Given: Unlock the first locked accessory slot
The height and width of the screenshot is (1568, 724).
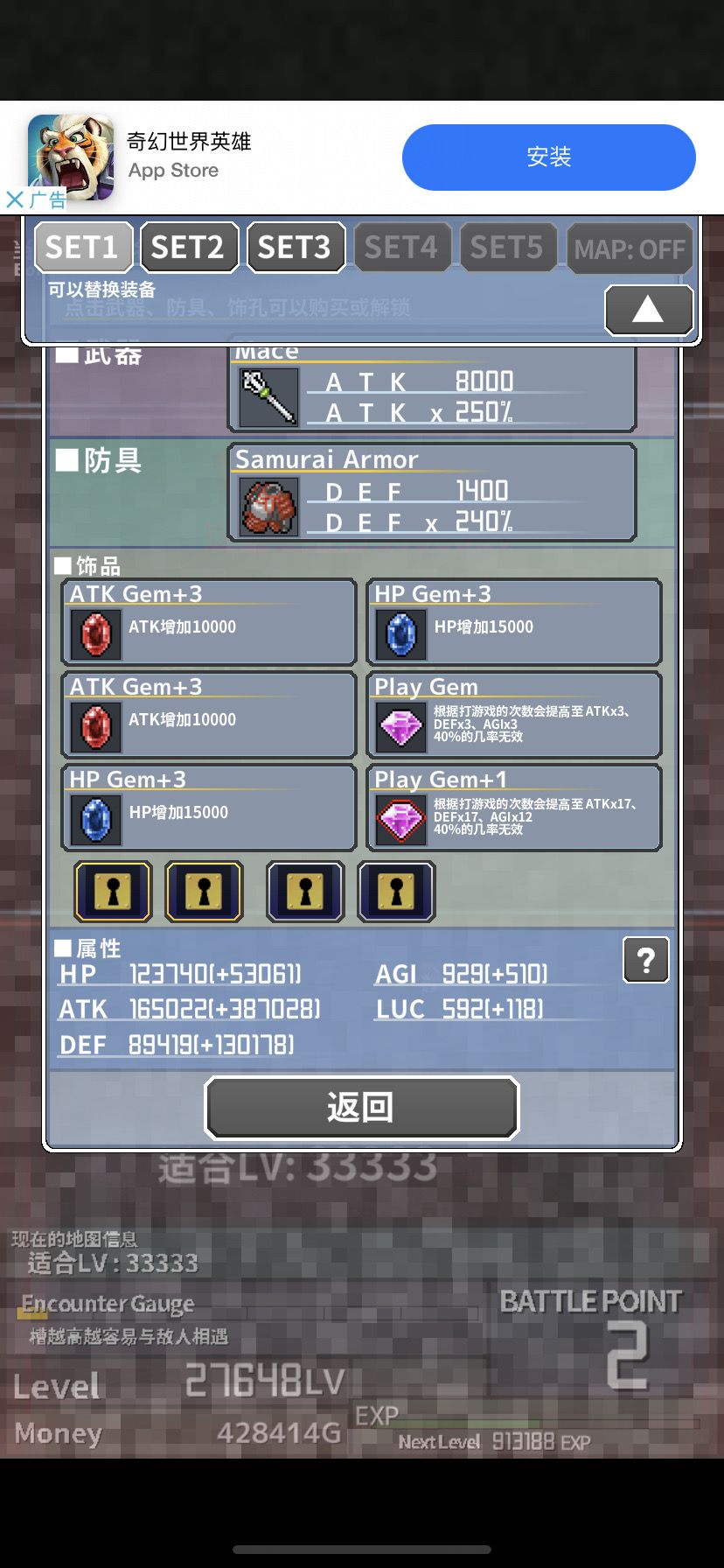Looking at the screenshot, I should pyautogui.click(x=113, y=892).
